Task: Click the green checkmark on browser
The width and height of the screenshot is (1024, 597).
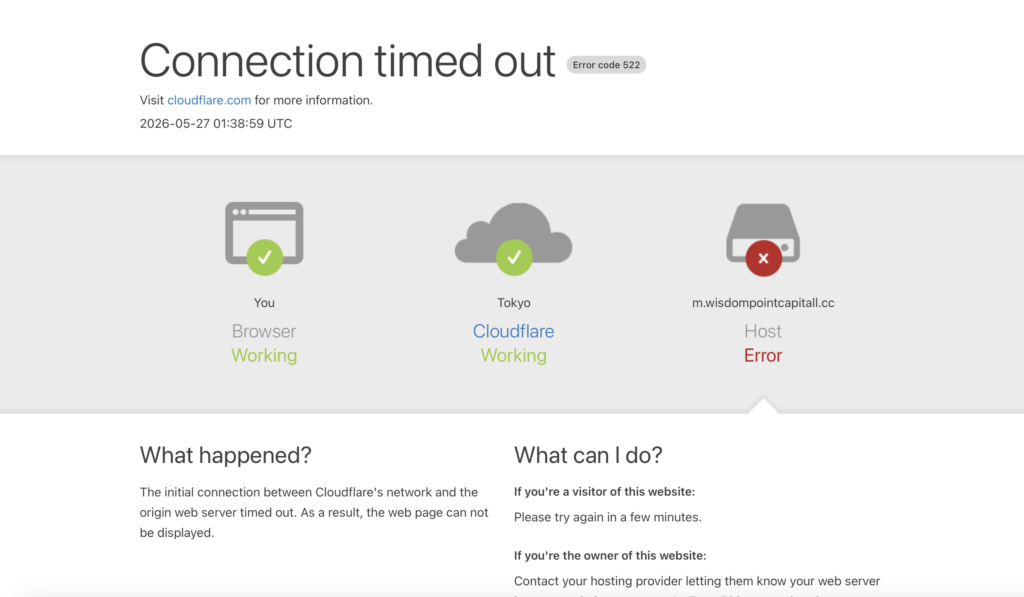Action: pyautogui.click(x=264, y=257)
